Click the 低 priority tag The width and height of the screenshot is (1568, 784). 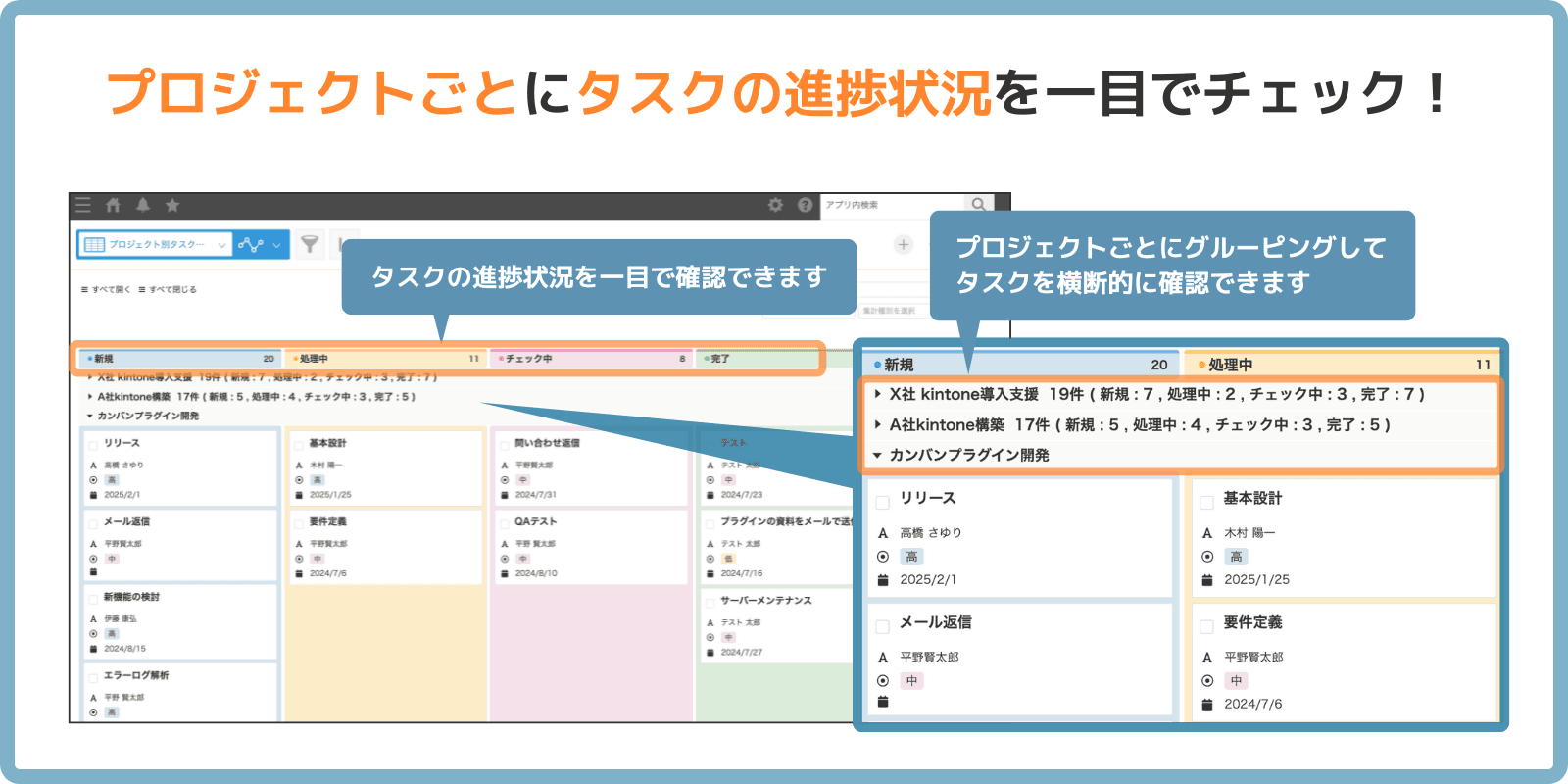pos(728,559)
